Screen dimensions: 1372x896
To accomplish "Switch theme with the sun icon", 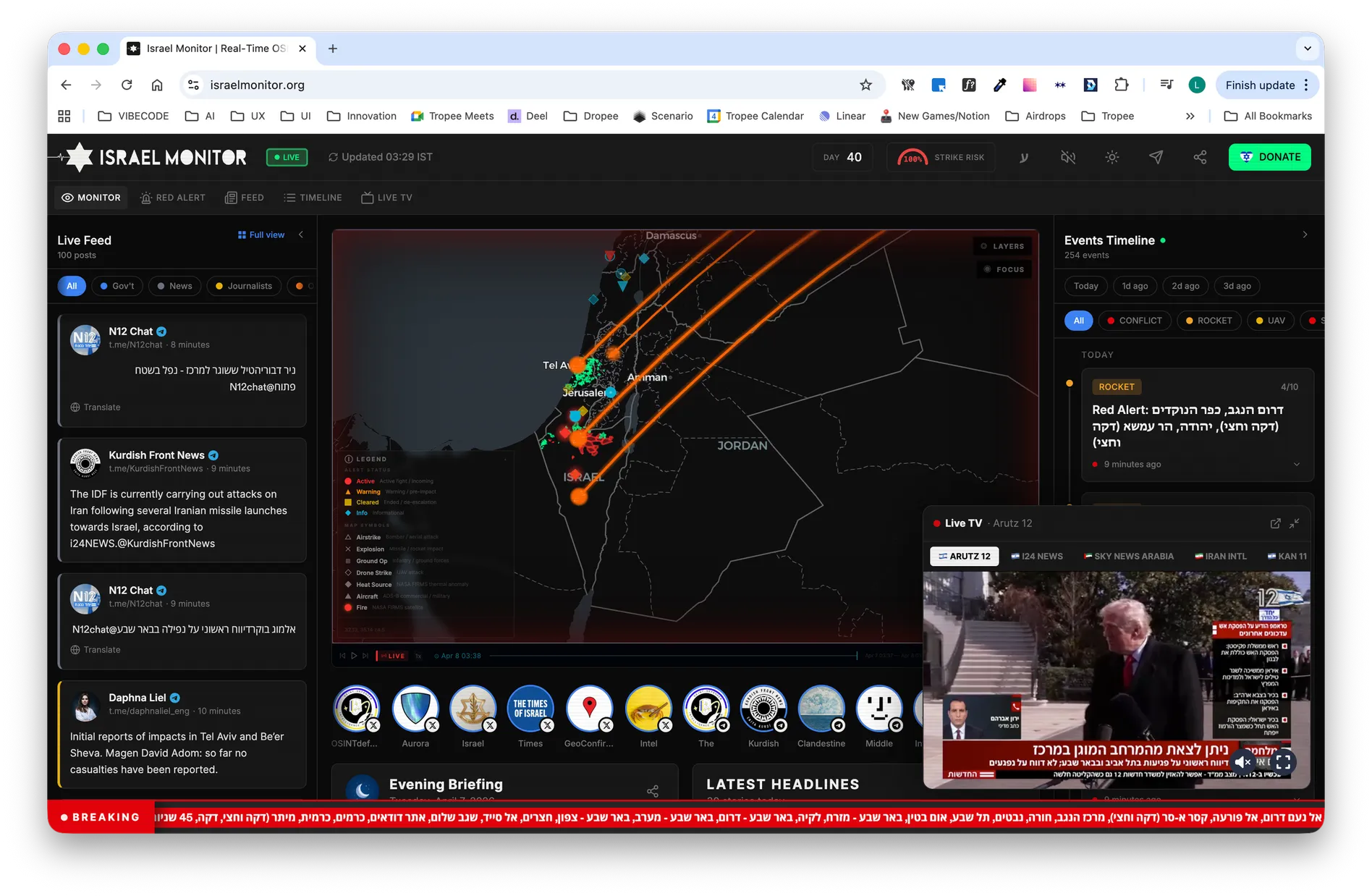I will click(1112, 157).
